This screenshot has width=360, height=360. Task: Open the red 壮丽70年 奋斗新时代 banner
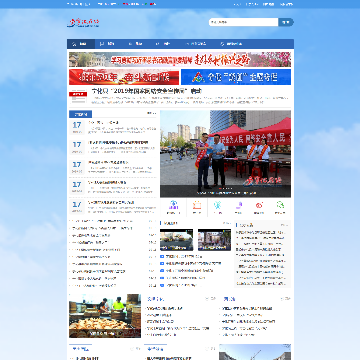pyautogui.click(x=124, y=77)
